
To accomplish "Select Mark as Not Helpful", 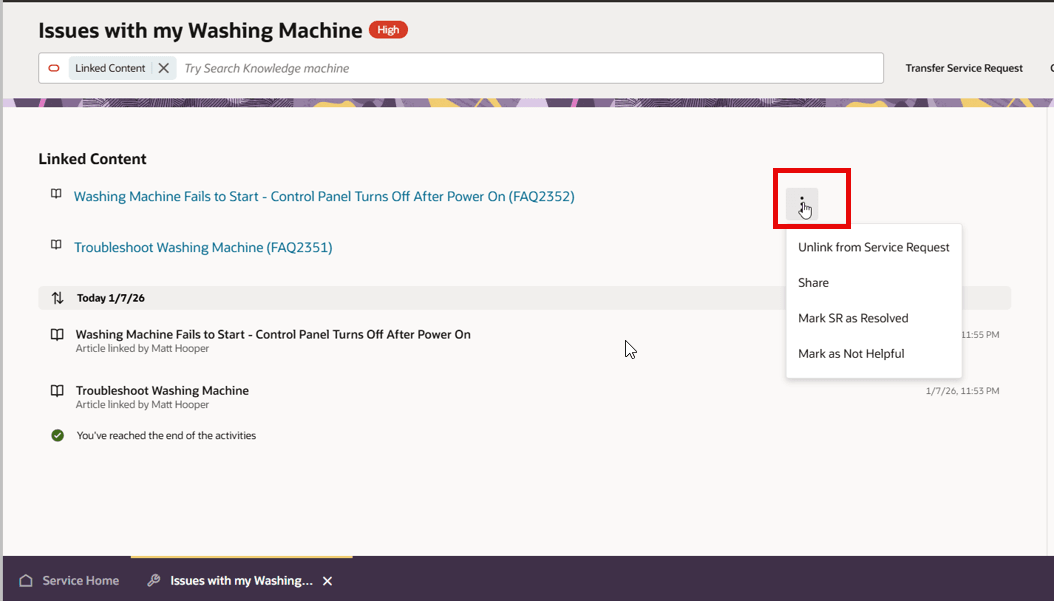I will pyautogui.click(x=851, y=353).
